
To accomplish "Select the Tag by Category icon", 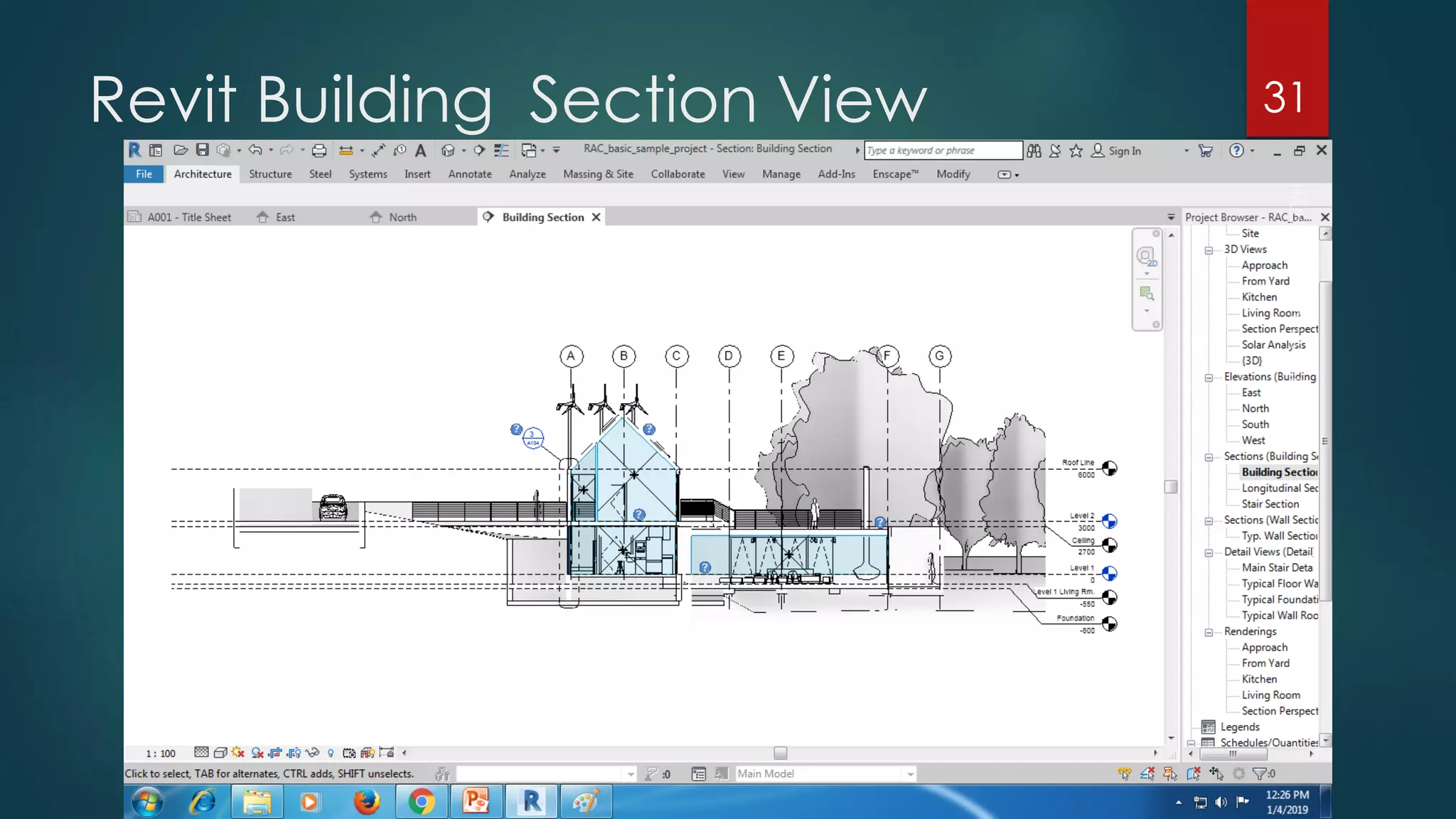I will click(x=400, y=150).
